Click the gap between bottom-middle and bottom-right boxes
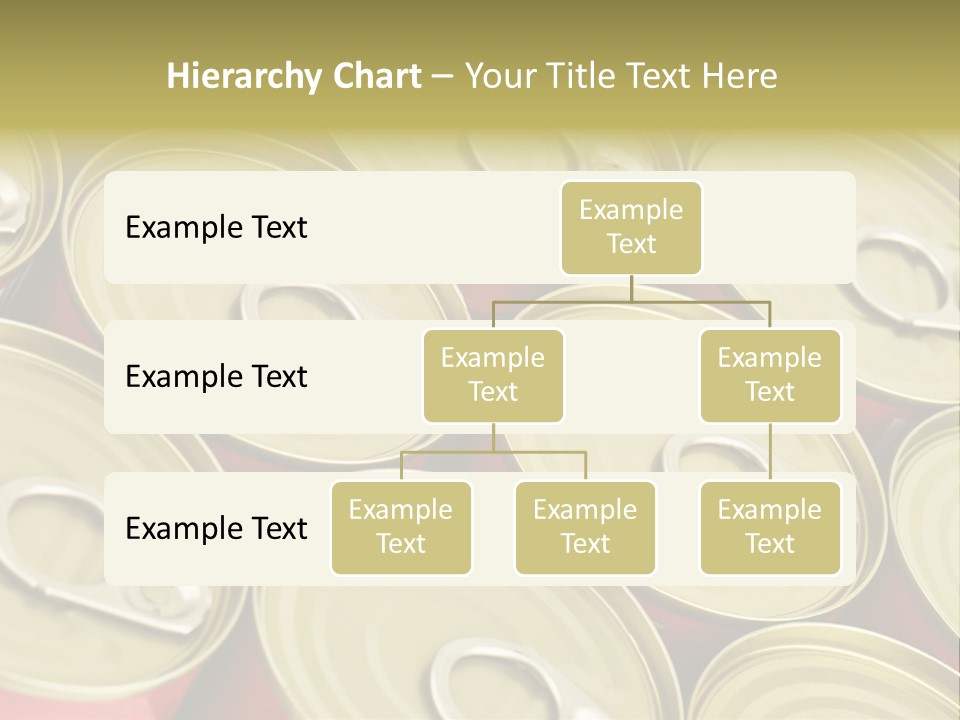Image resolution: width=960 pixels, height=720 pixels. pyautogui.click(x=678, y=528)
